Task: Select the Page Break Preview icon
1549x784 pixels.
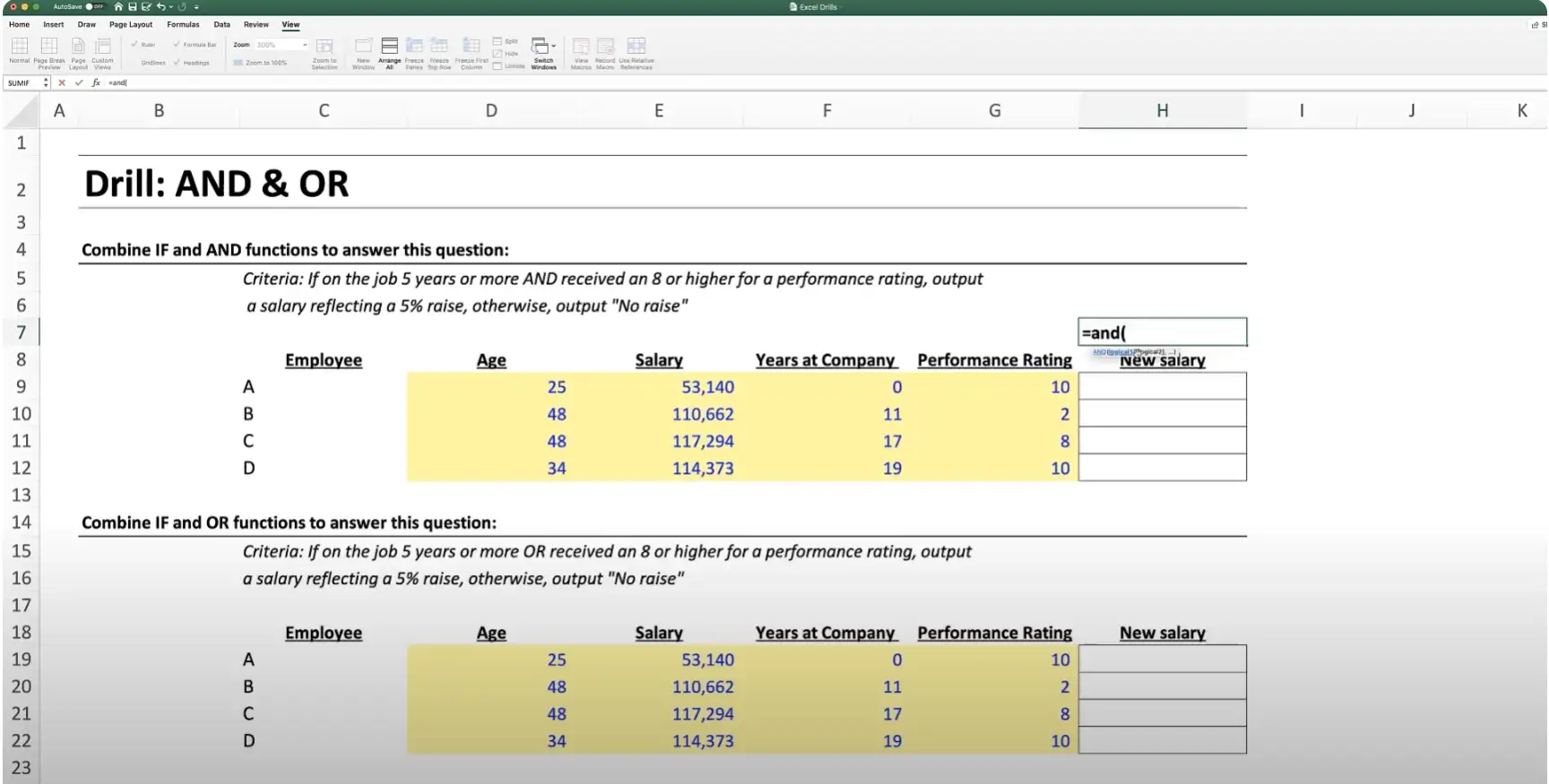Action: [x=49, y=48]
